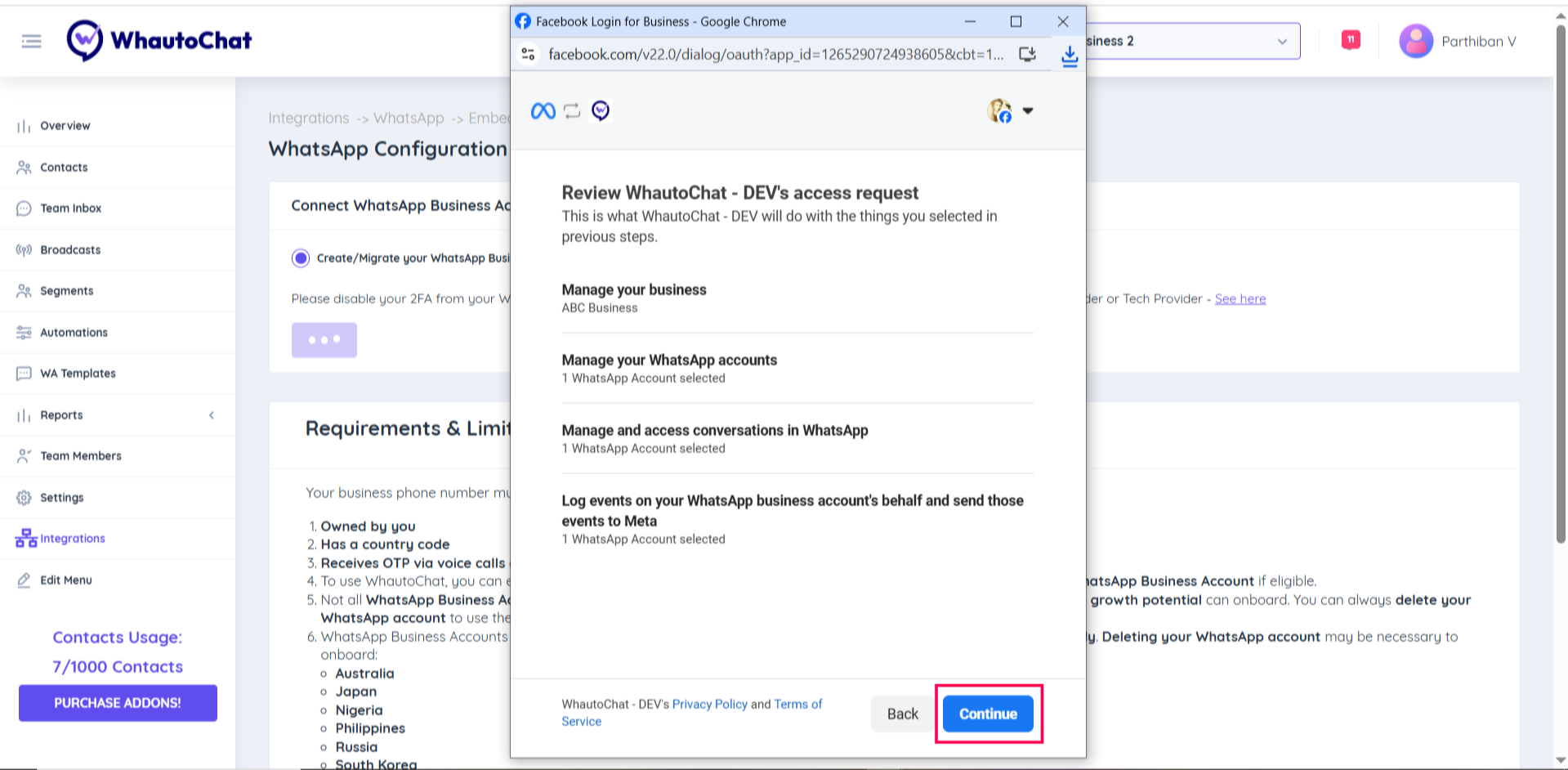
Task: Click the install app icon in popup address bar
Action: (1027, 54)
